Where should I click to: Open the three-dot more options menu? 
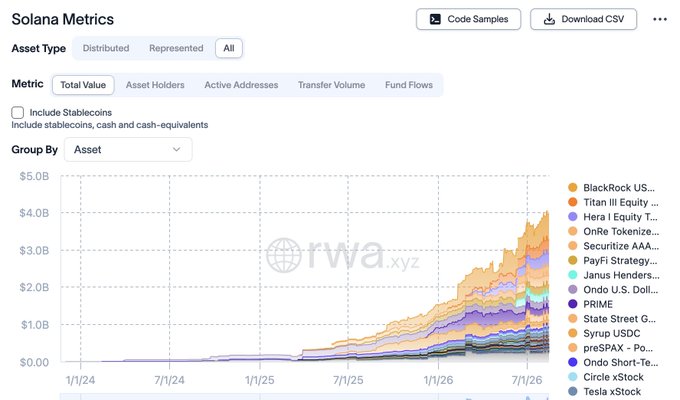point(660,19)
